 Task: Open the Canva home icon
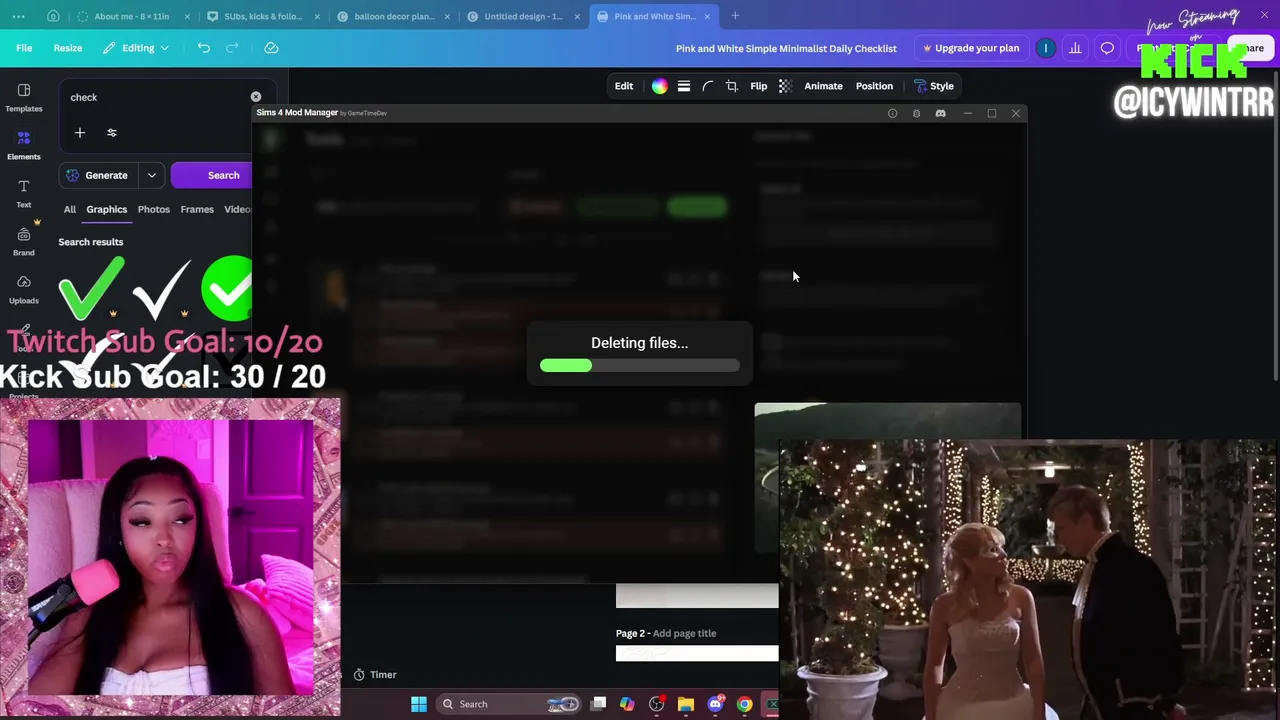pyautogui.click(x=53, y=16)
